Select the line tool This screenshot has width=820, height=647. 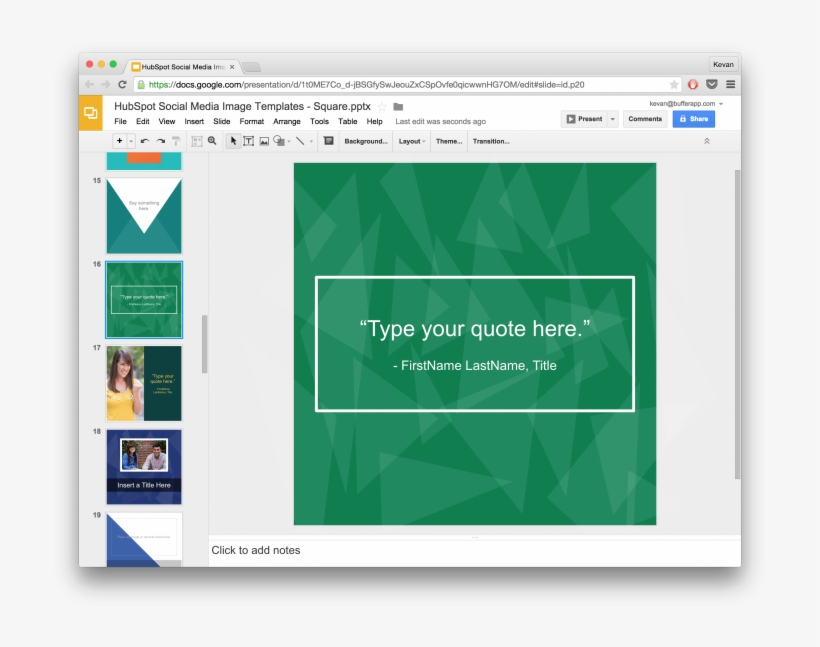[300, 141]
